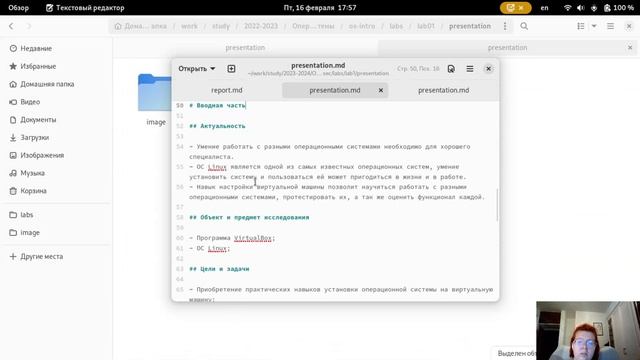
Task: Close the active presentation.md tab
Action: click(x=380, y=90)
